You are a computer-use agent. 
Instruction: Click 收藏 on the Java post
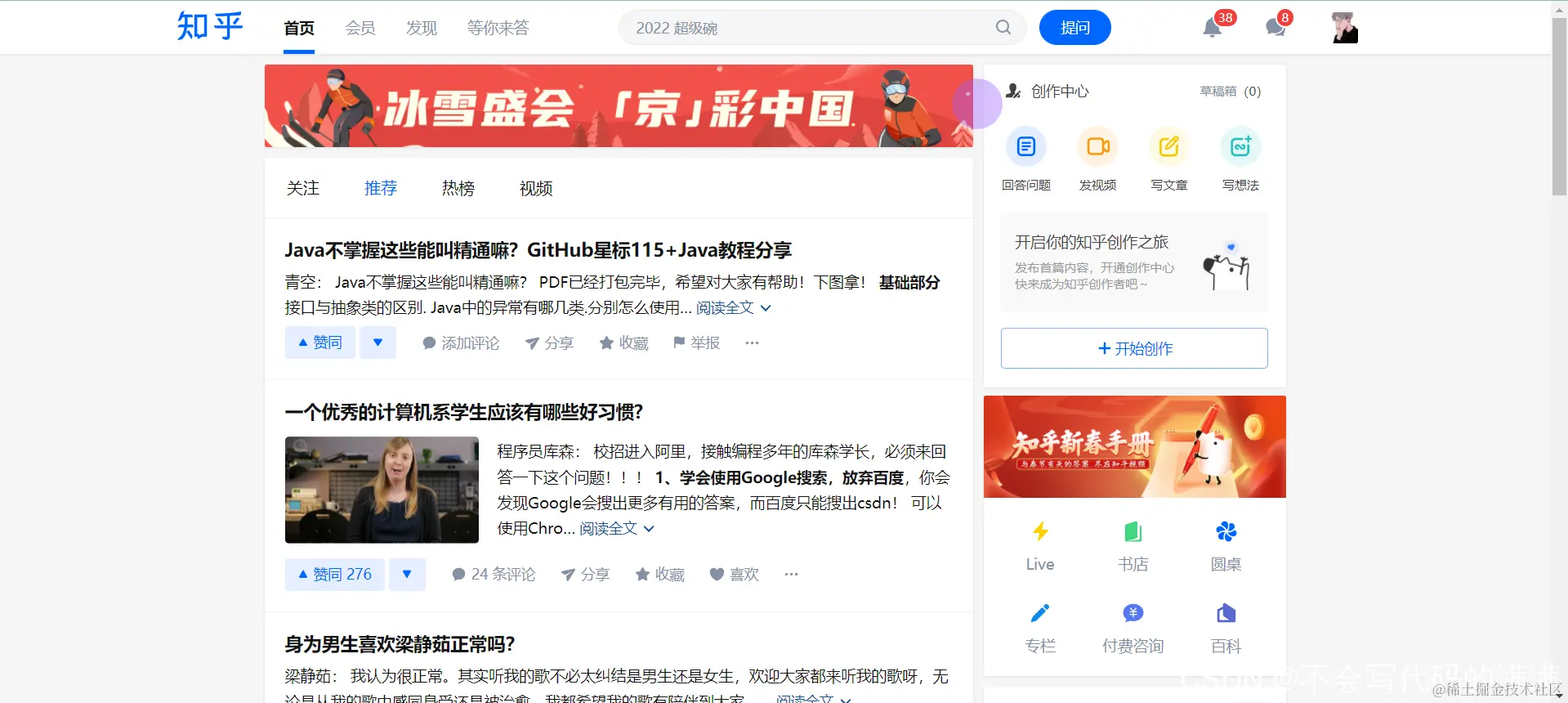coord(624,343)
